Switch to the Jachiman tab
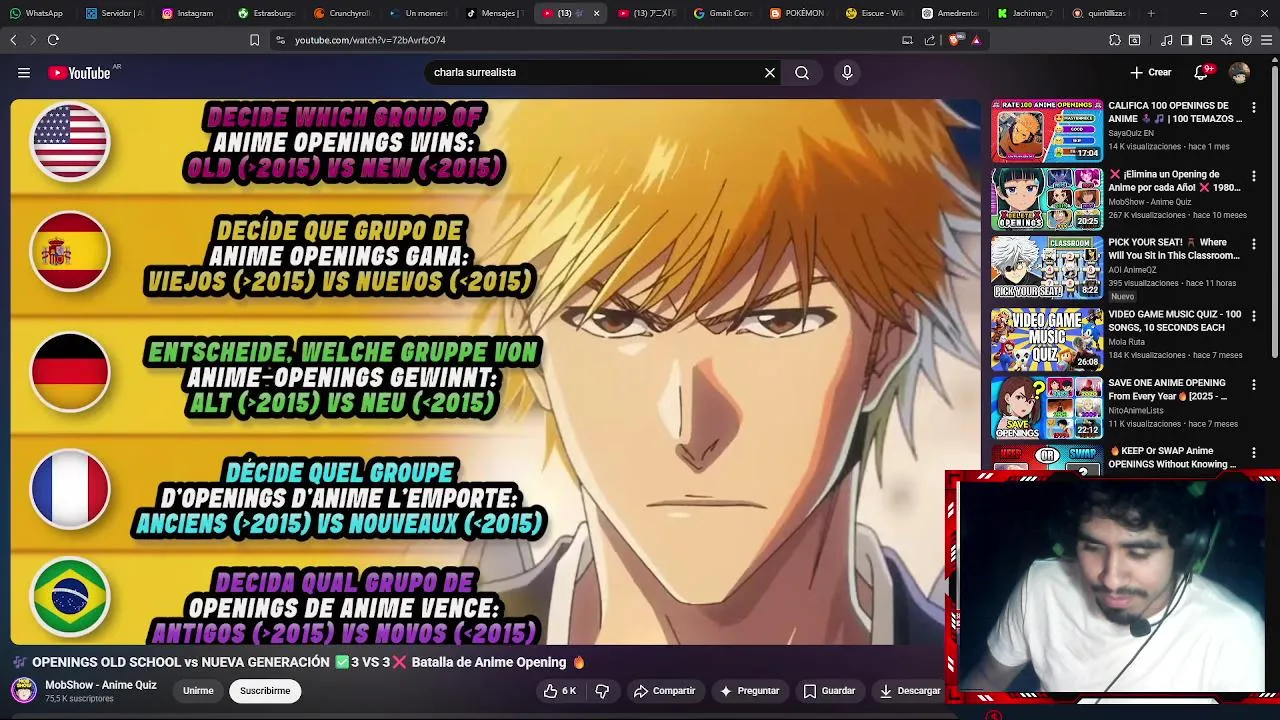 point(1026,13)
